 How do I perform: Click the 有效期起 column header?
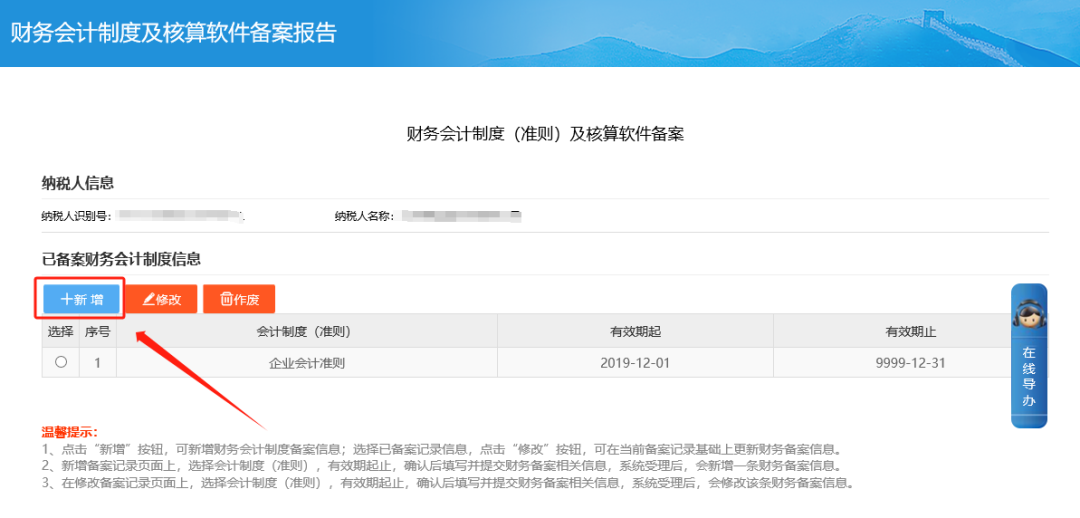pos(635,332)
